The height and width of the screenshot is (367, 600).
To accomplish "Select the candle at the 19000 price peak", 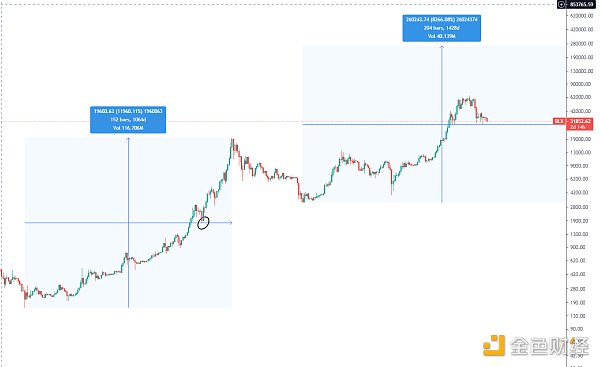I will tap(232, 147).
